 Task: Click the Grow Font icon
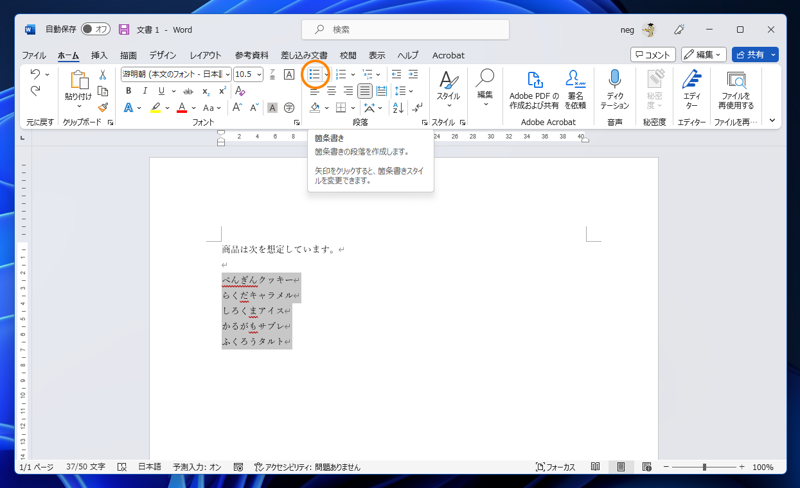tap(237, 108)
